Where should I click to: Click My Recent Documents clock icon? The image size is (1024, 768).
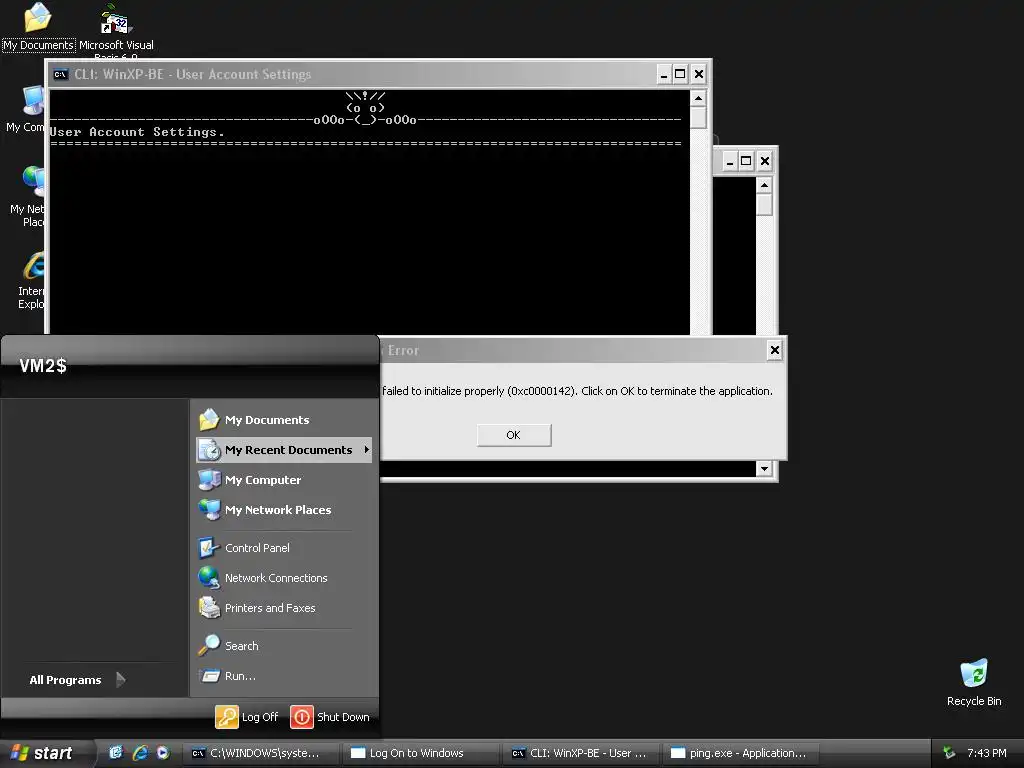click(x=209, y=449)
